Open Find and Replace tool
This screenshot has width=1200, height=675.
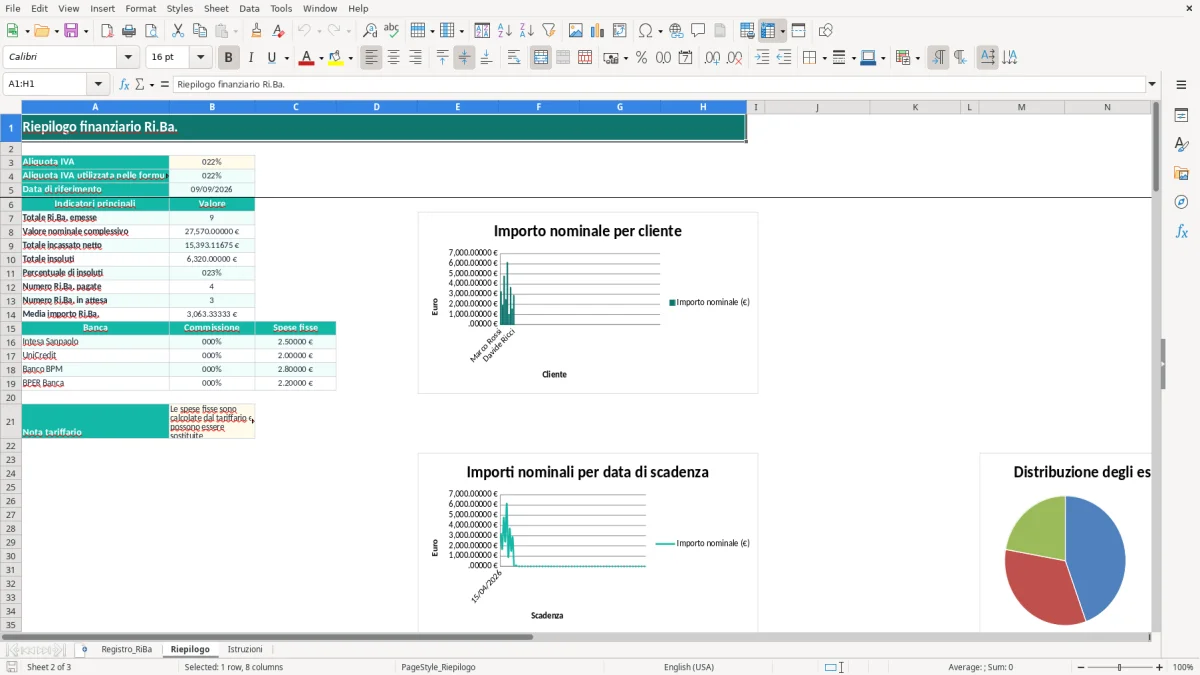370,31
